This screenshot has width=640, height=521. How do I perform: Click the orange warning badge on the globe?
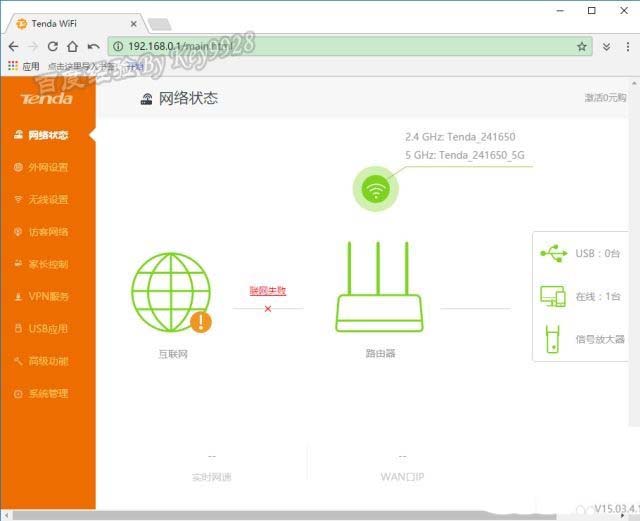[201, 322]
